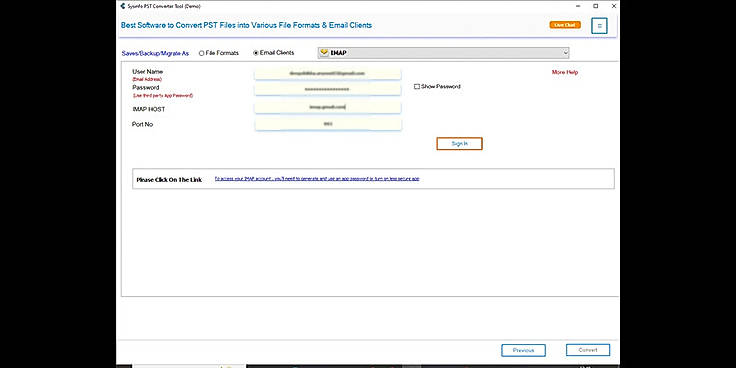Viewport: 736px width, 368px height.
Task: Close the PST Converter window
Action: pos(613,6)
